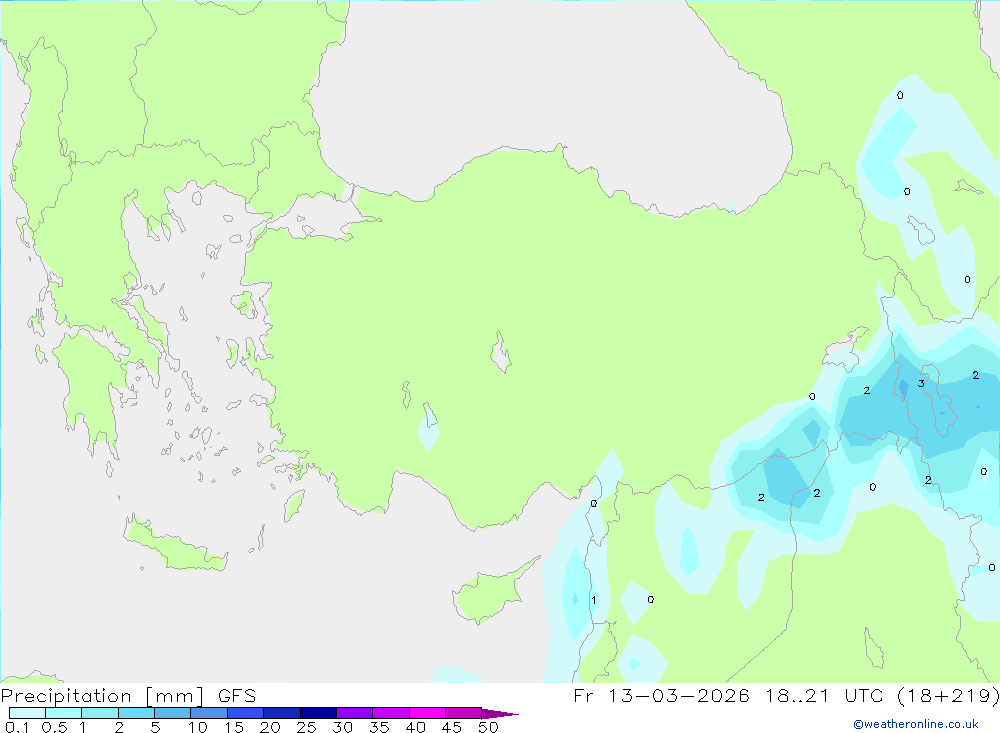
Task: Click the '20' legend scale label
Action: pyautogui.click(x=270, y=727)
